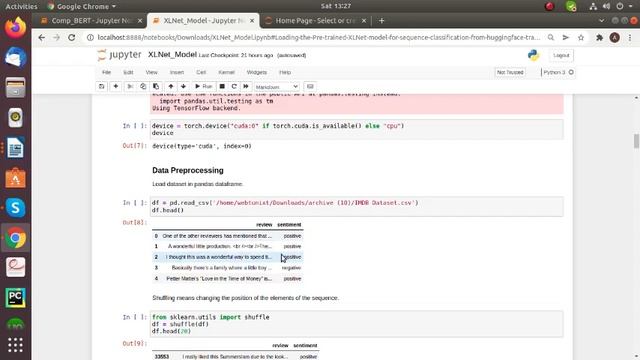This screenshot has height=360, width=640.
Task: Open Files manager from the dock
Action: [15, 87]
